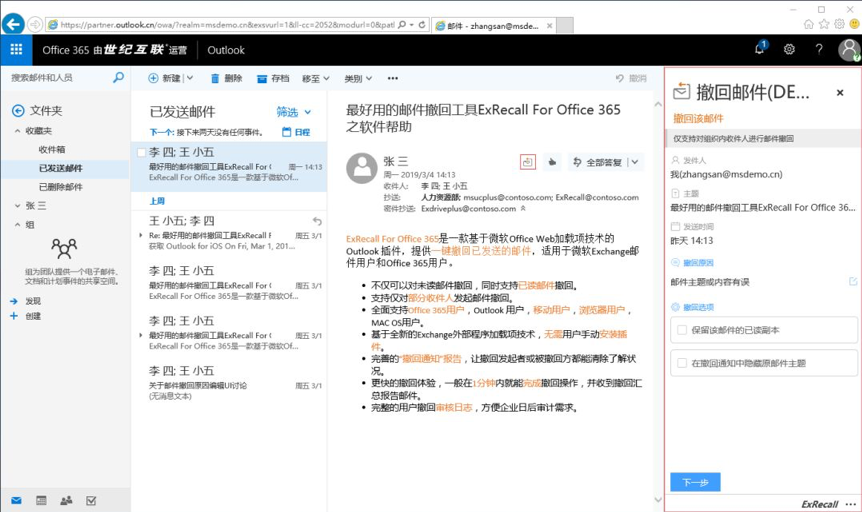Viewport: 862px width, 512px height.
Task: Click reply arrow icon on 王小五; 李四 message
Action: click(317, 221)
